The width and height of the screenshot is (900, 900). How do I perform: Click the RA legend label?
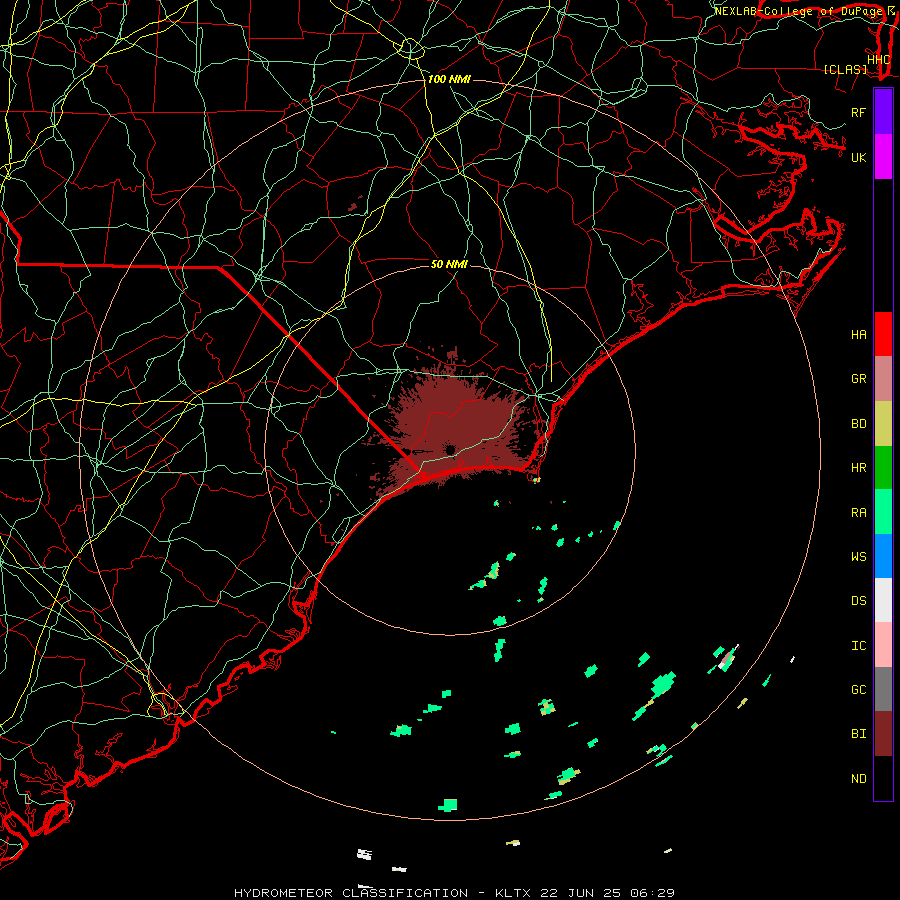click(x=858, y=513)
